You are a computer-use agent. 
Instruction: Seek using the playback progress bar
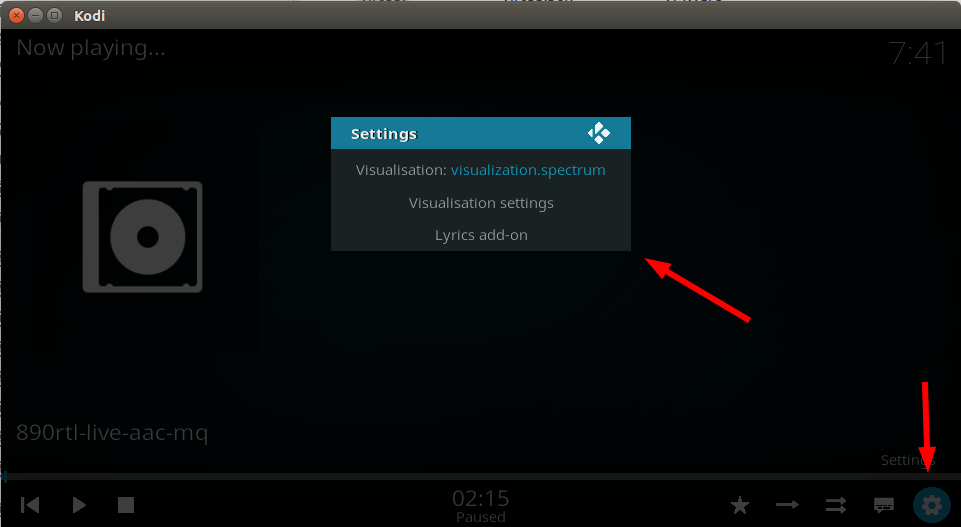point(480,476)
